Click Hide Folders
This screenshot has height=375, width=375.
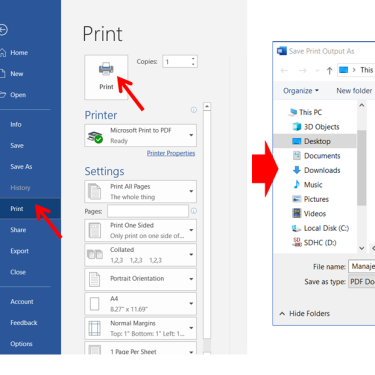click(304, 314)
